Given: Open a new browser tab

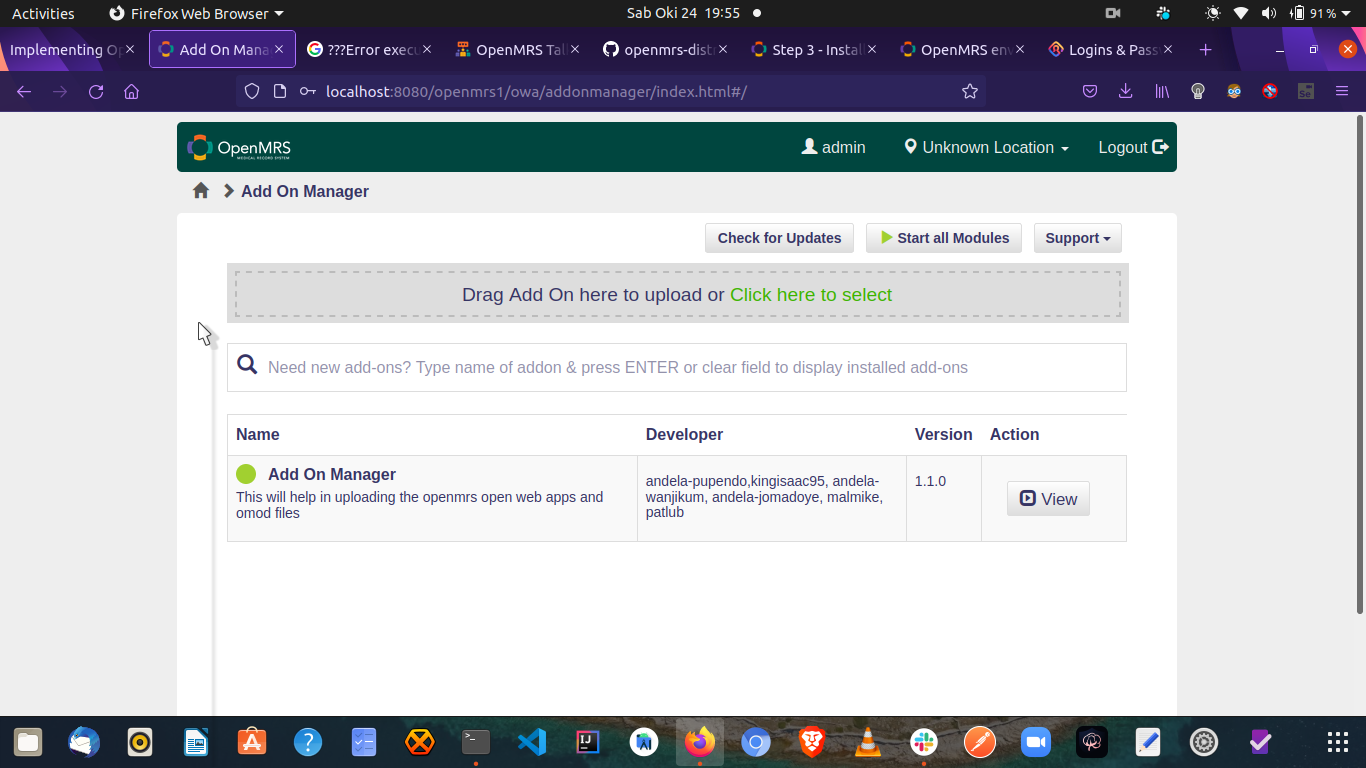Looking at the screenshot, I should pos(1205,50).
